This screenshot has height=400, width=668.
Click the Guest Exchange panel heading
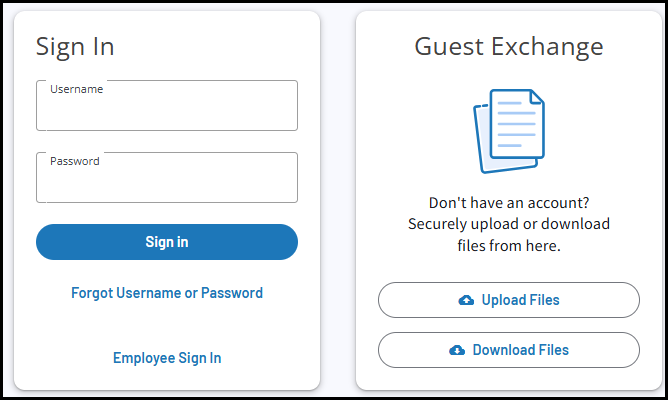click(508, 46)
